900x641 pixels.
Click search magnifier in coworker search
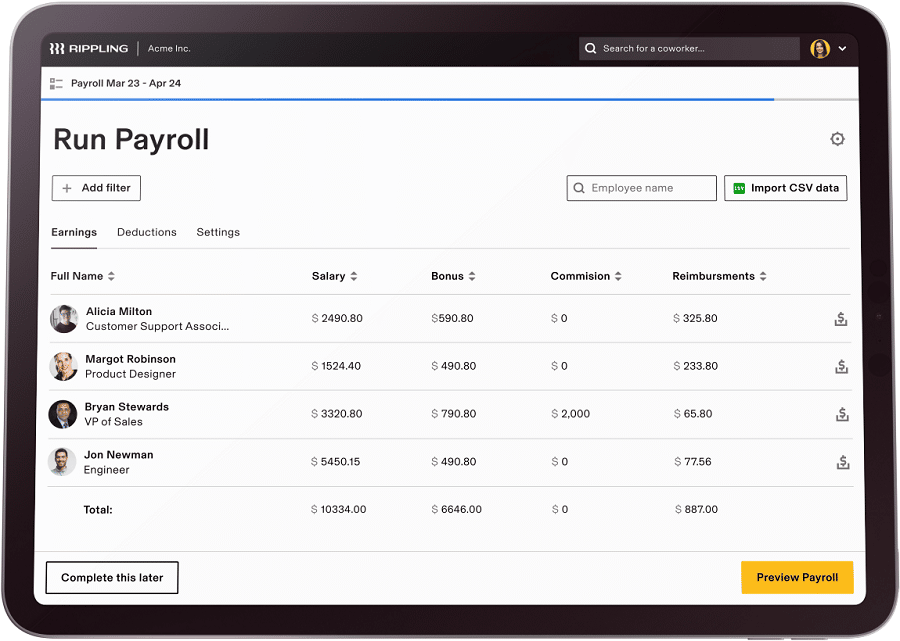(x=590, y=49)
